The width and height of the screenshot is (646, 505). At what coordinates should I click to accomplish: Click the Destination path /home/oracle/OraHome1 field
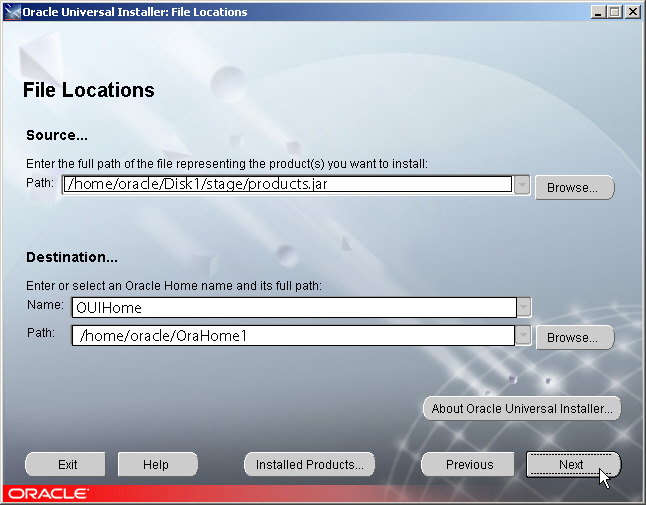click(293, 335)
